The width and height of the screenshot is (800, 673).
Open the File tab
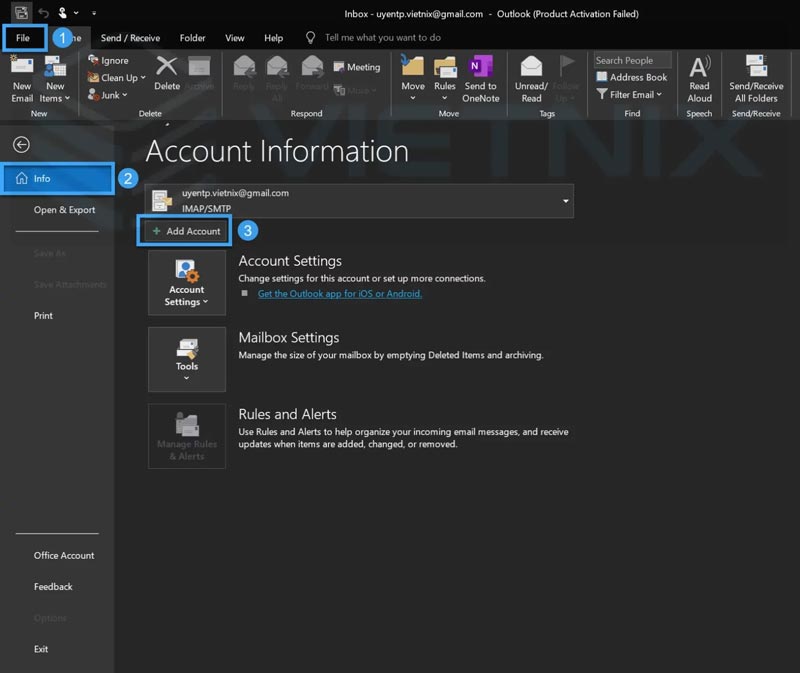[x=23, y=38]
